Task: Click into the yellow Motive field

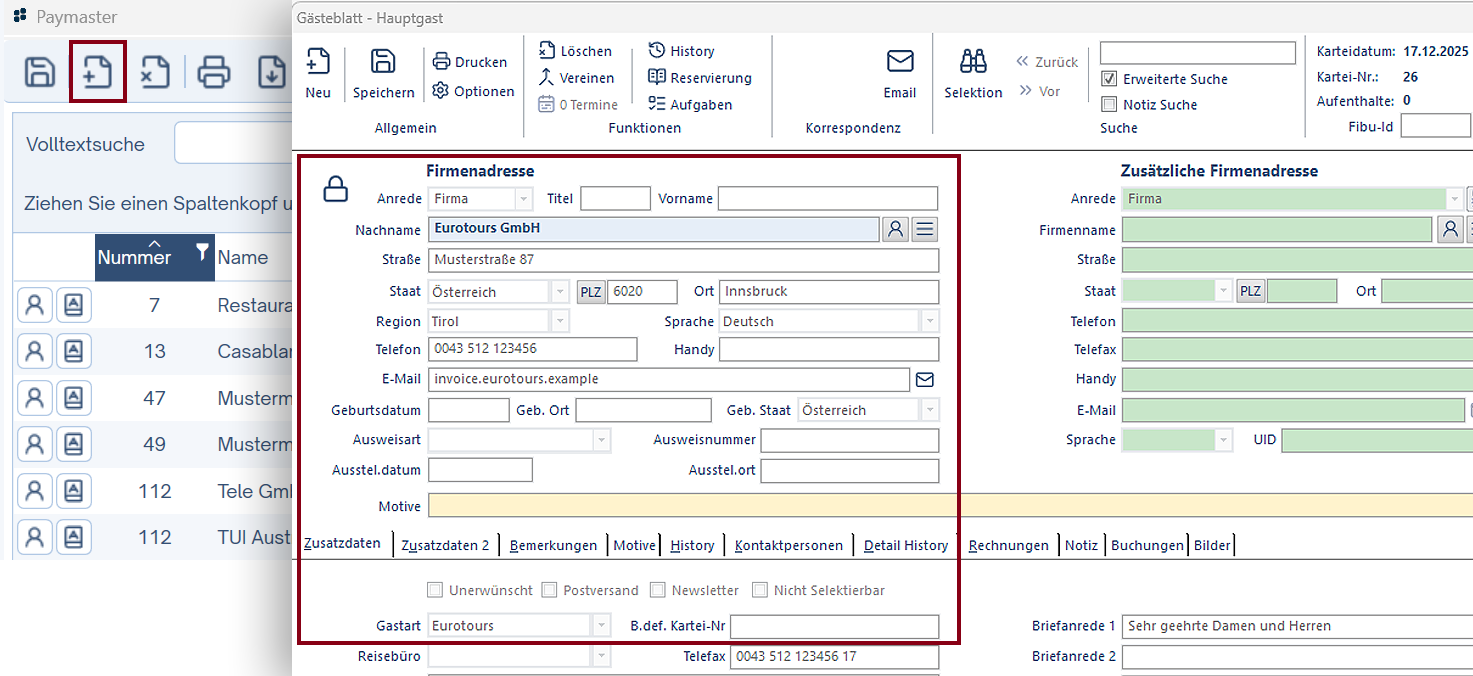Action: pyautogui.click(x=690, y=506)
